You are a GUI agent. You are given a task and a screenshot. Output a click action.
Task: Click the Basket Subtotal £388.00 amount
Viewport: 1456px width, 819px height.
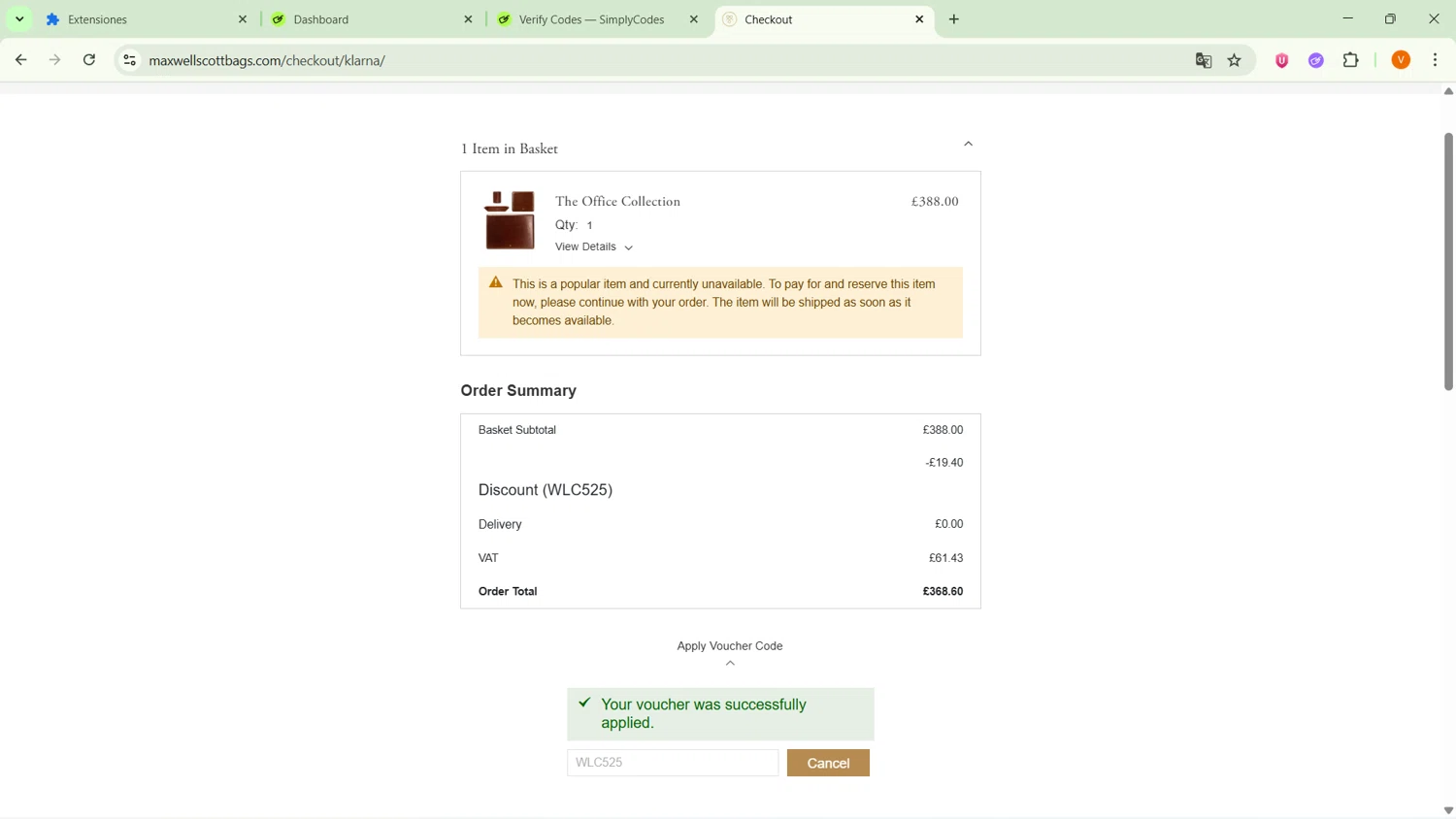(x=943, y=430)
